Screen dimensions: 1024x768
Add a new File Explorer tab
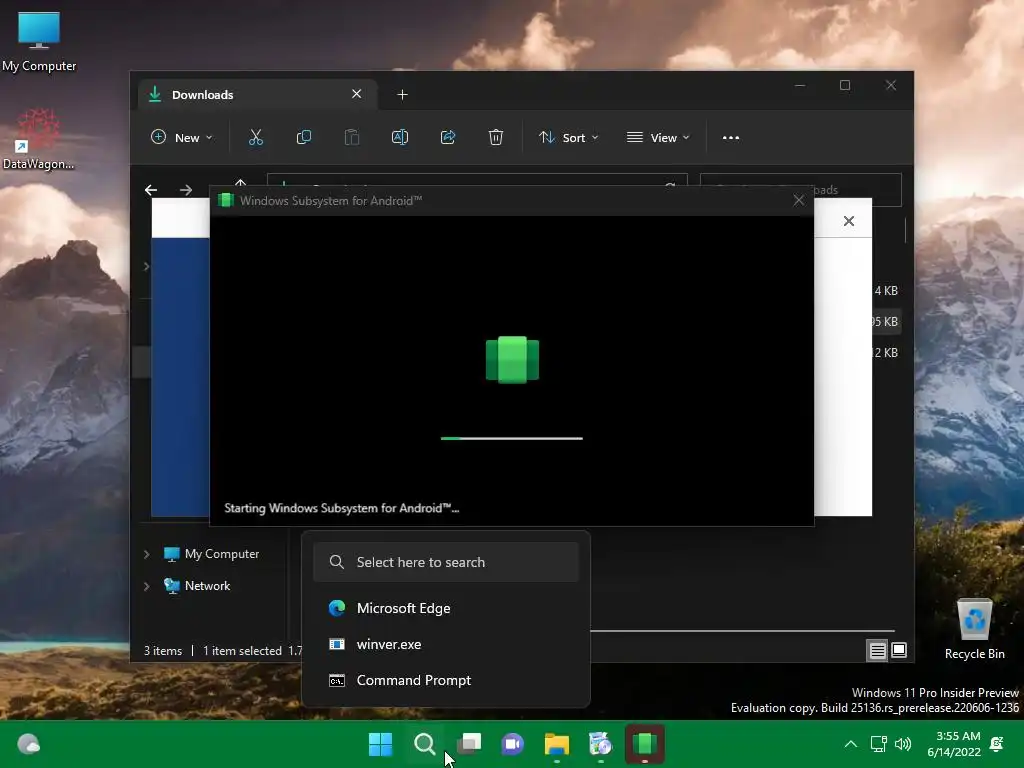[402, 95]
